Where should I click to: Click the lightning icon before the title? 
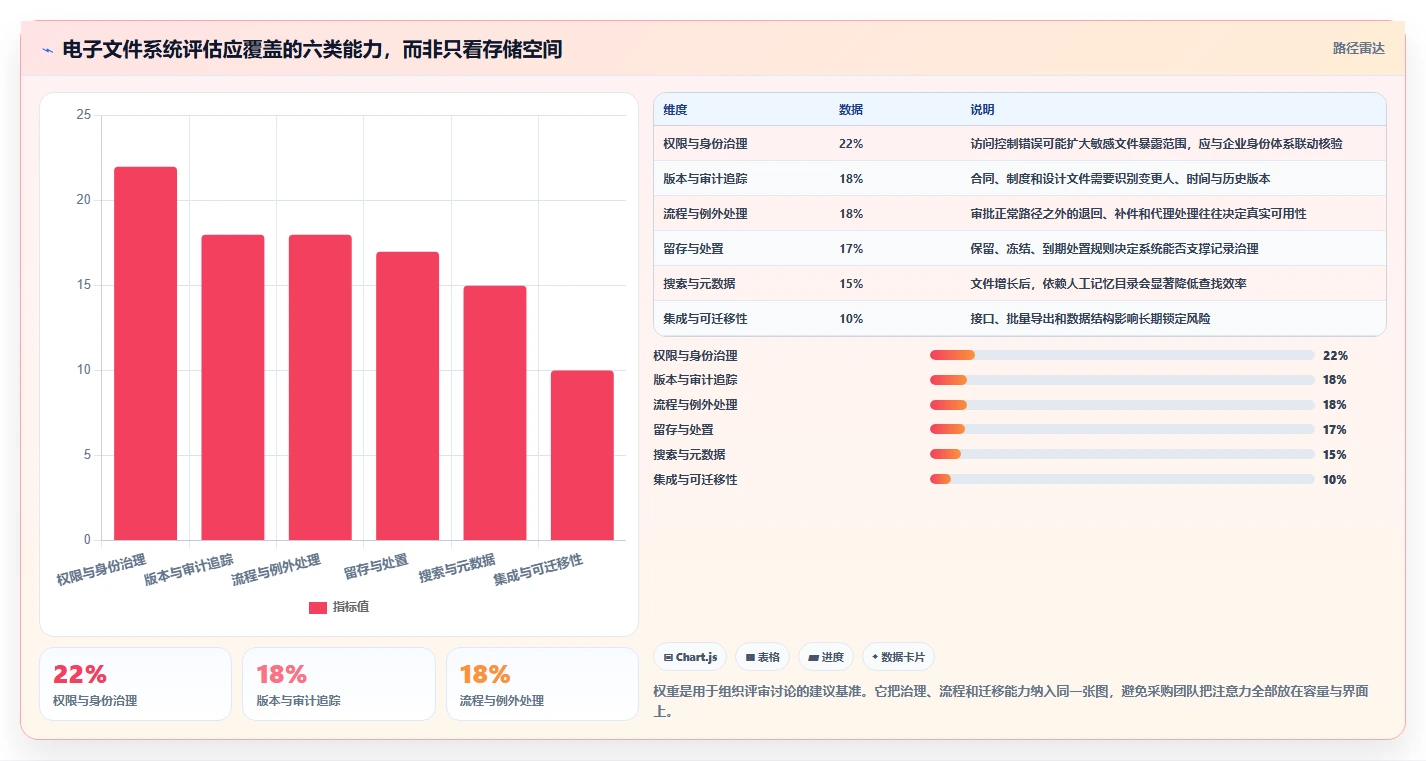[x=47, y=50]
